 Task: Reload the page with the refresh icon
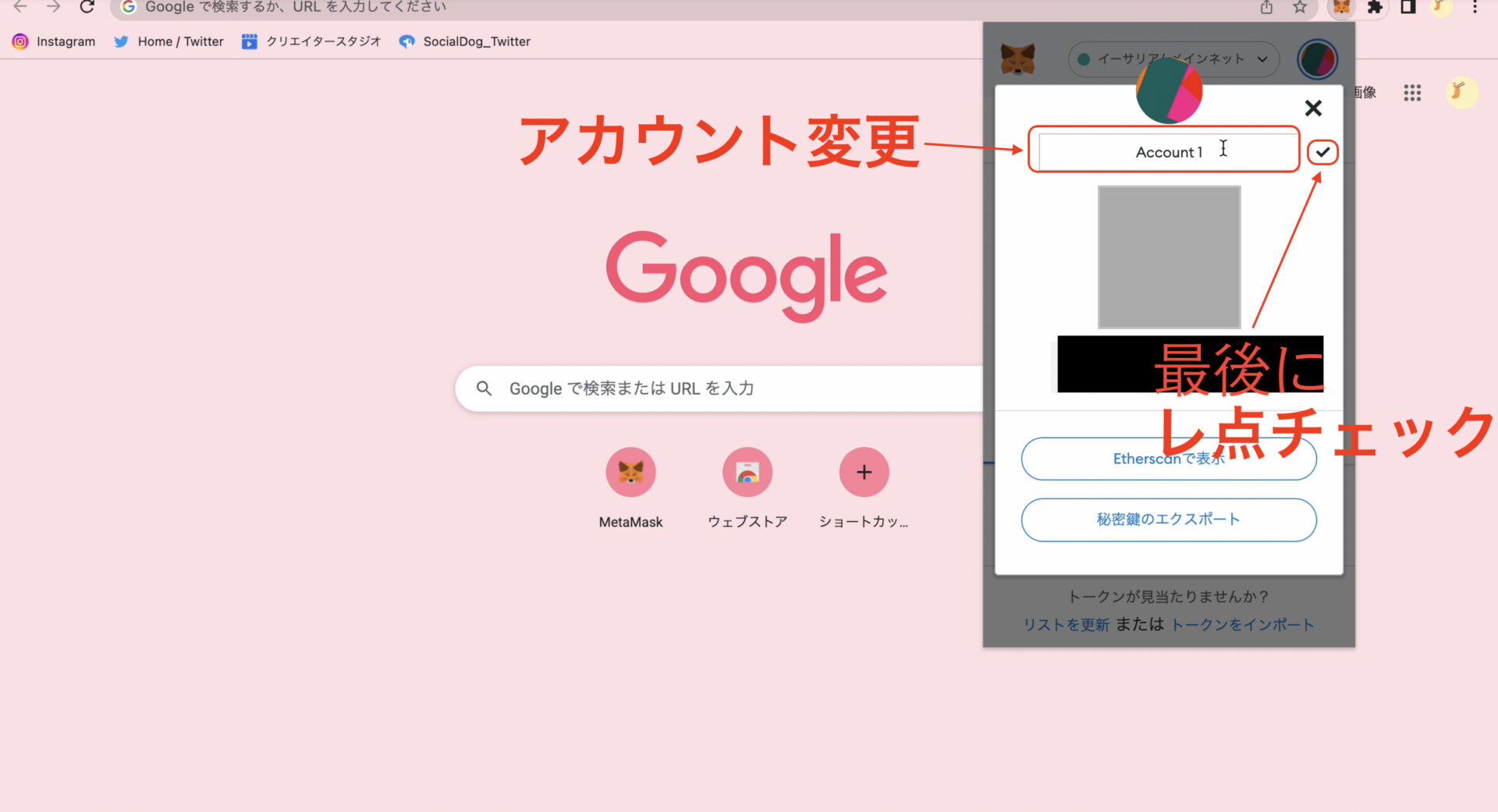[x=87, y=7]
